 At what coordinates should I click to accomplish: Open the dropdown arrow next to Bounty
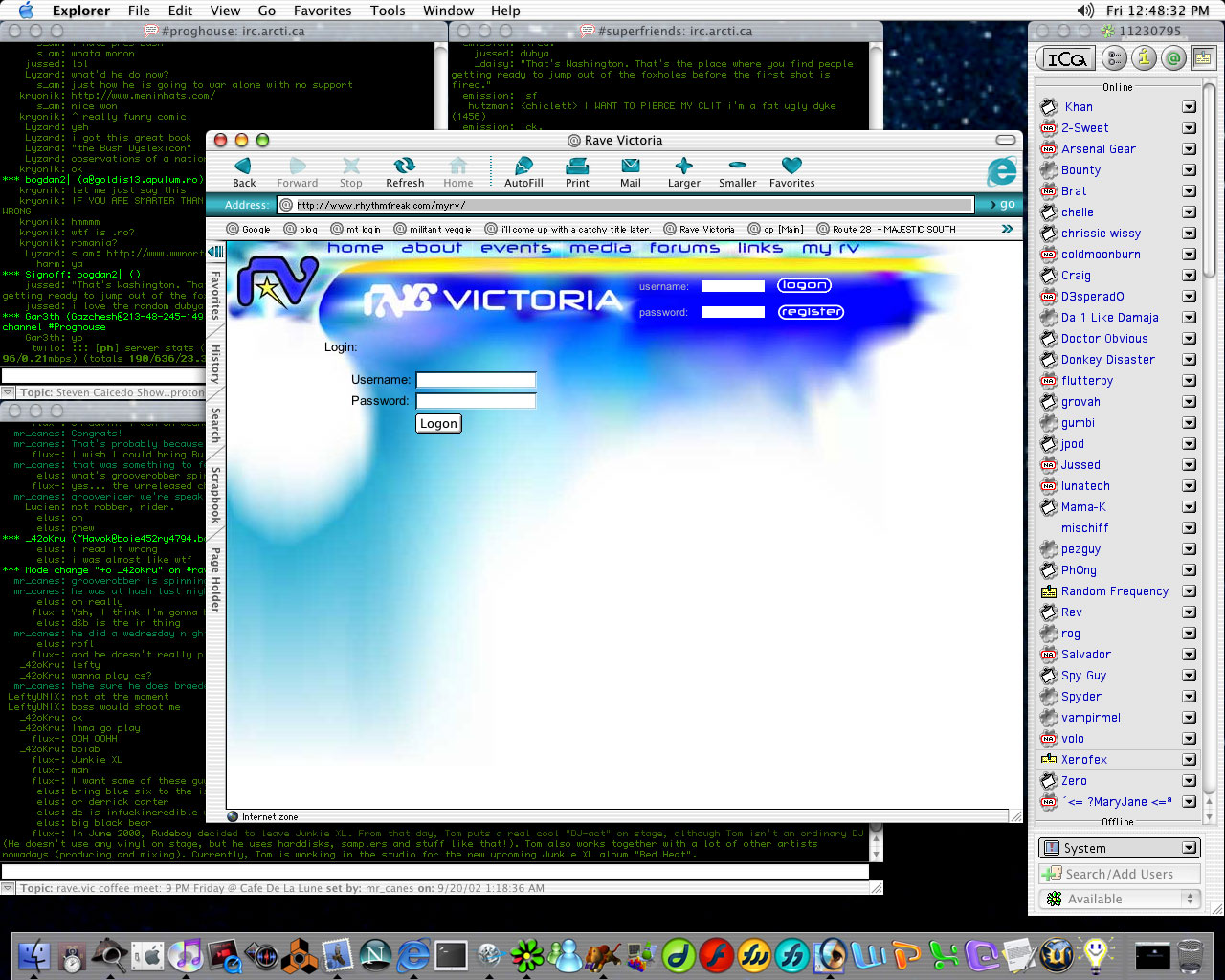point(1189,170)
